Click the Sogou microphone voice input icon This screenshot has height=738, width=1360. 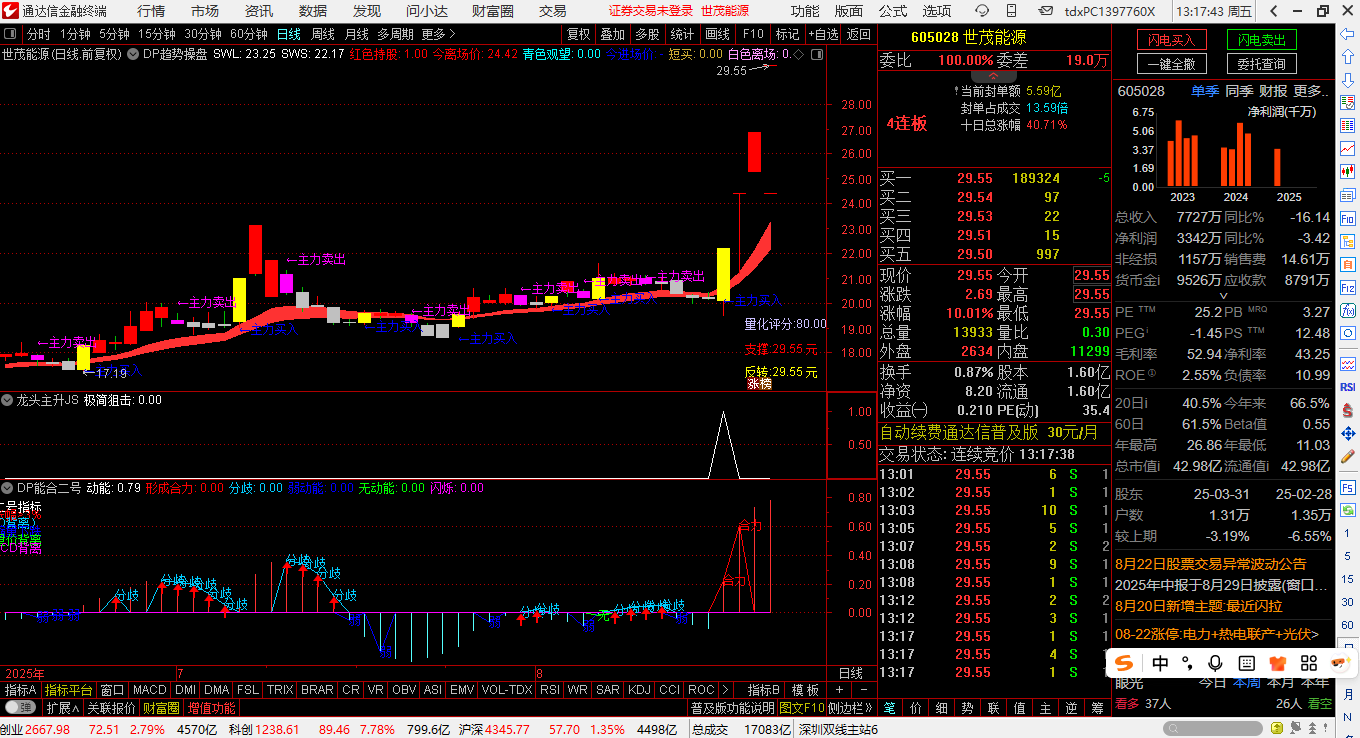(1215, 664)
